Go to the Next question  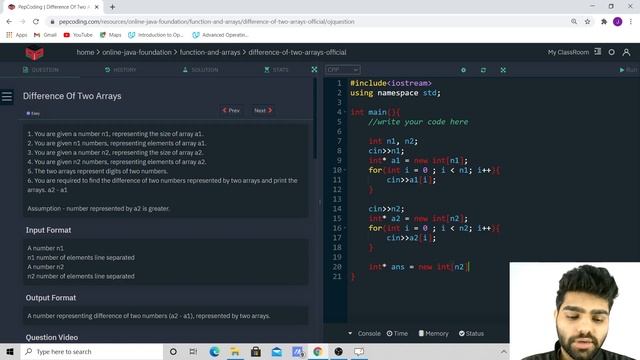point(263,110)
